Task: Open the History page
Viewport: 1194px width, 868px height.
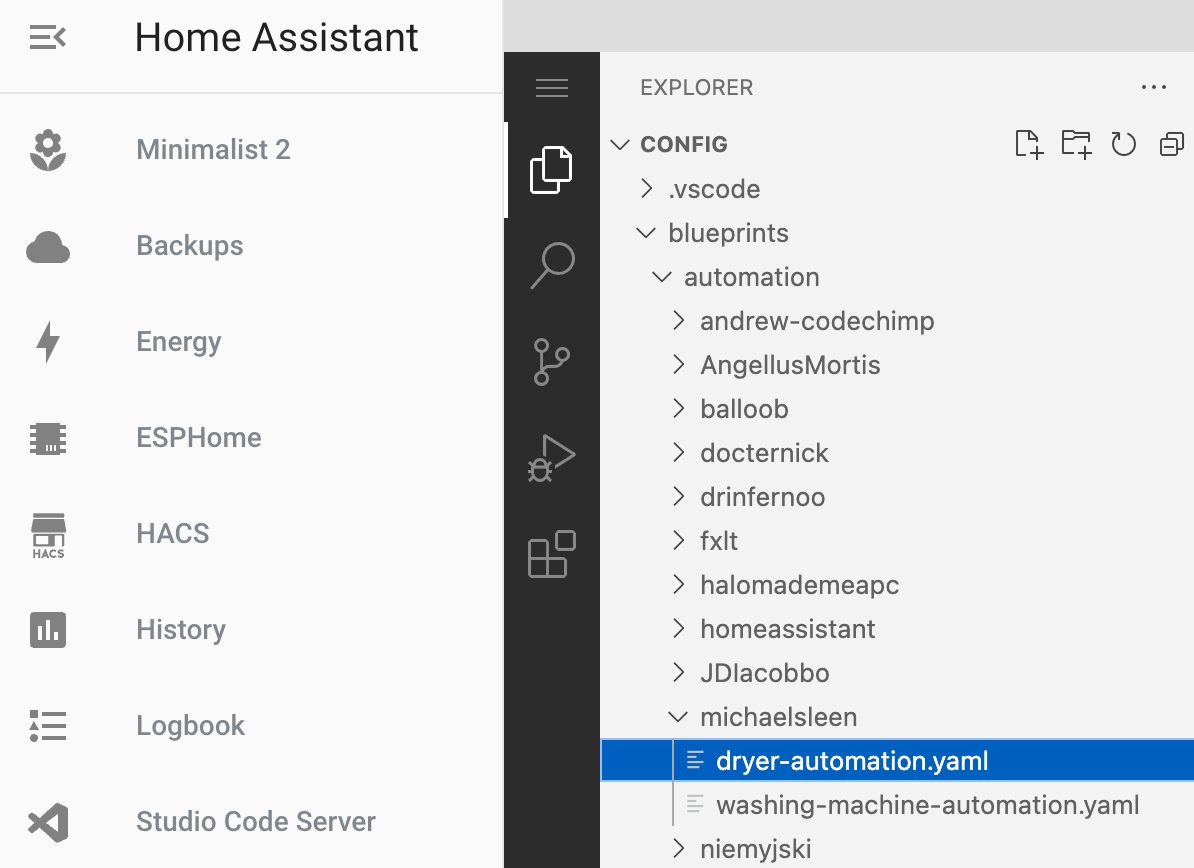Action: tap(181, 630)
